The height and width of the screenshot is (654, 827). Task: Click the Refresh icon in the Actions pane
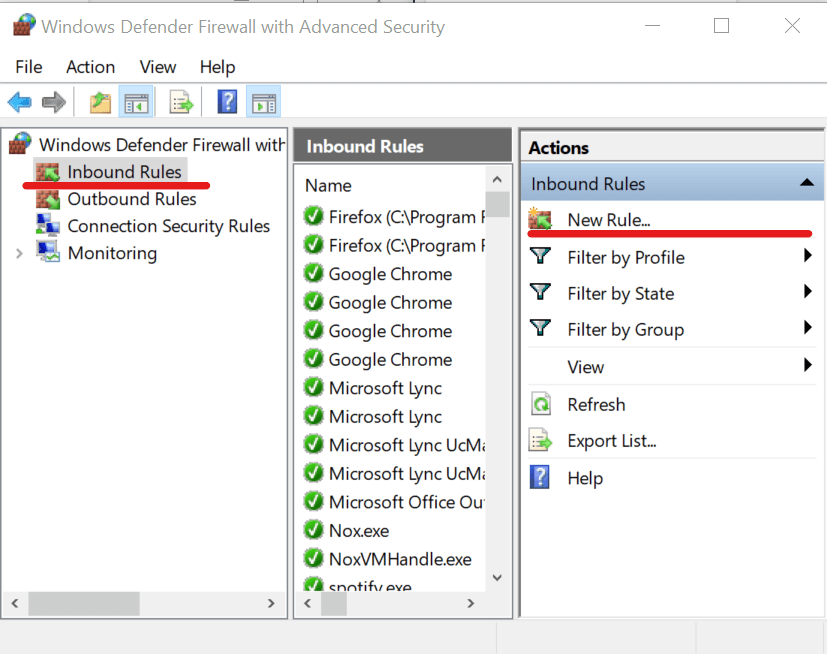pyautogui.click(x=541, y=404)
